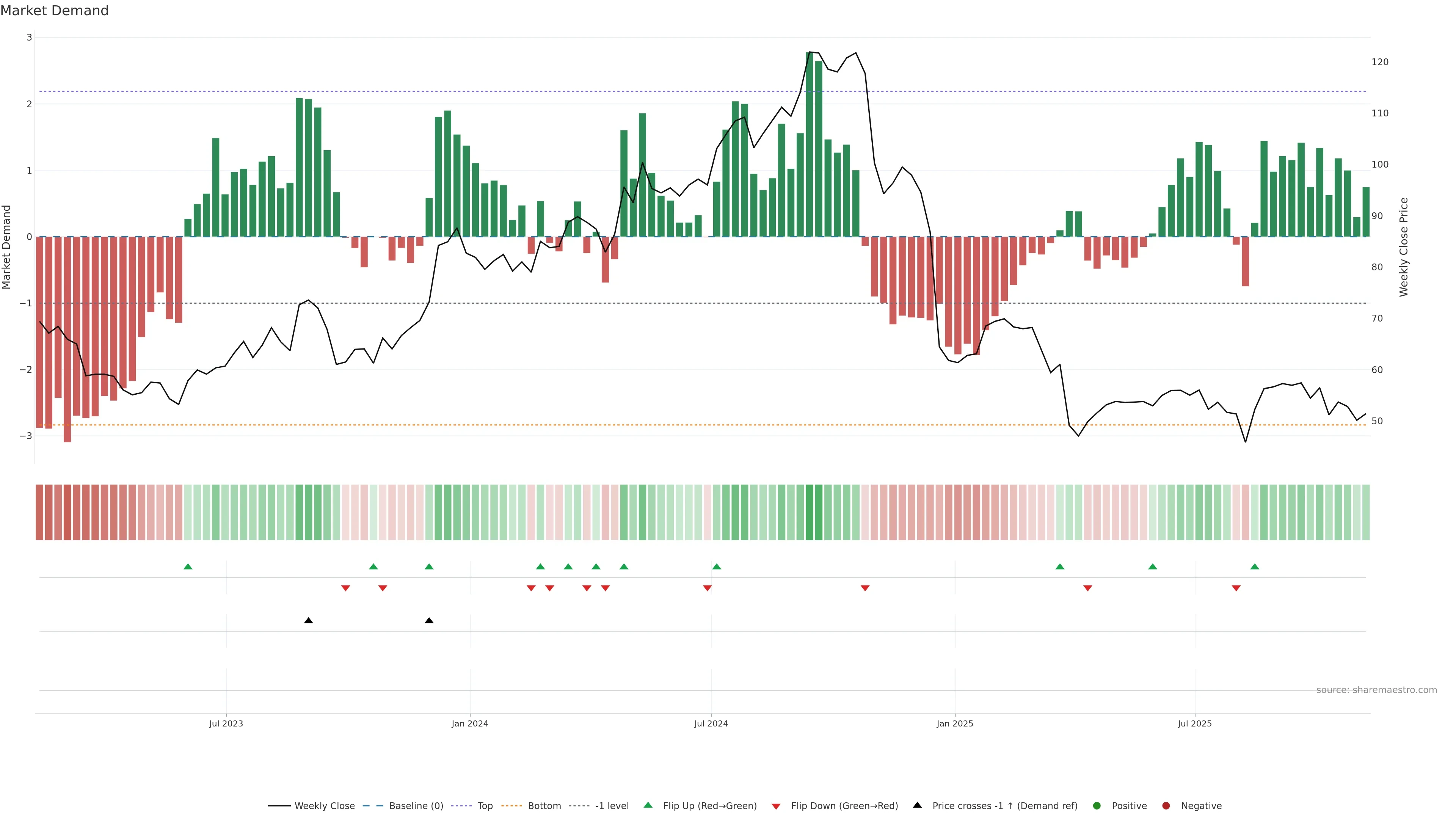Click first green flip-up marker before Jul 2023
This screenshot has height=819, width=1456.
click(188, 566)
